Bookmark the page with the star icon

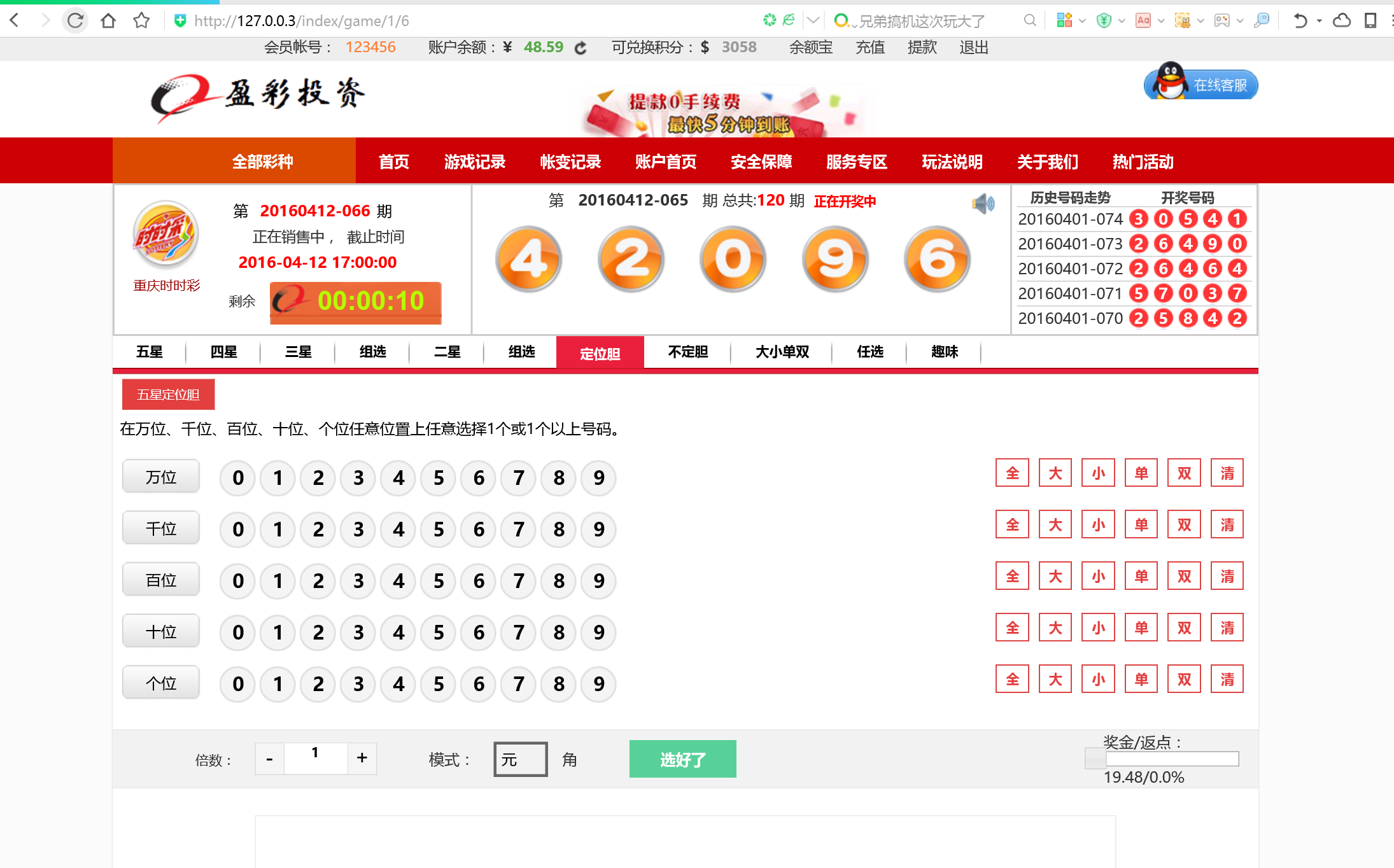click(141, 20)
